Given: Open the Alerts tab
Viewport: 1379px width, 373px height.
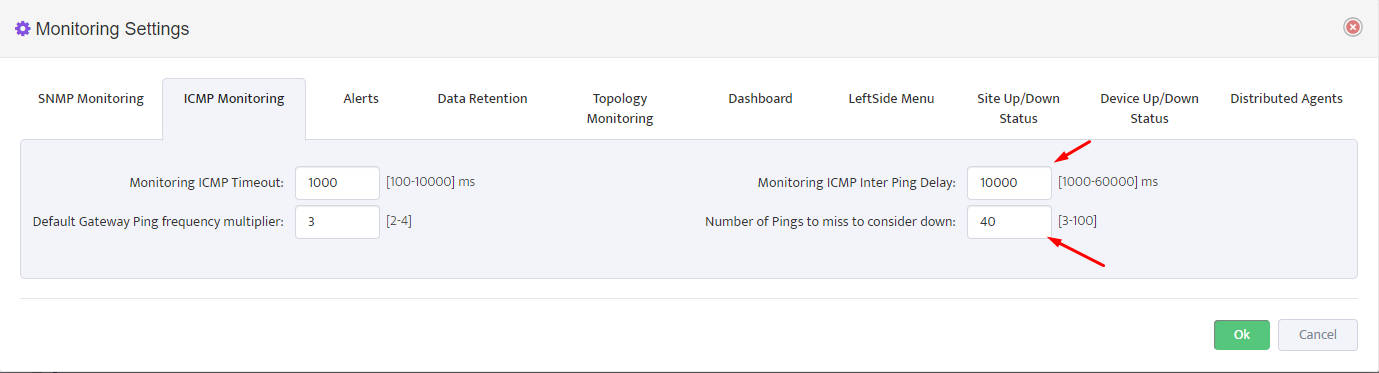Looking at the screenshot, I should click(361, 99).
